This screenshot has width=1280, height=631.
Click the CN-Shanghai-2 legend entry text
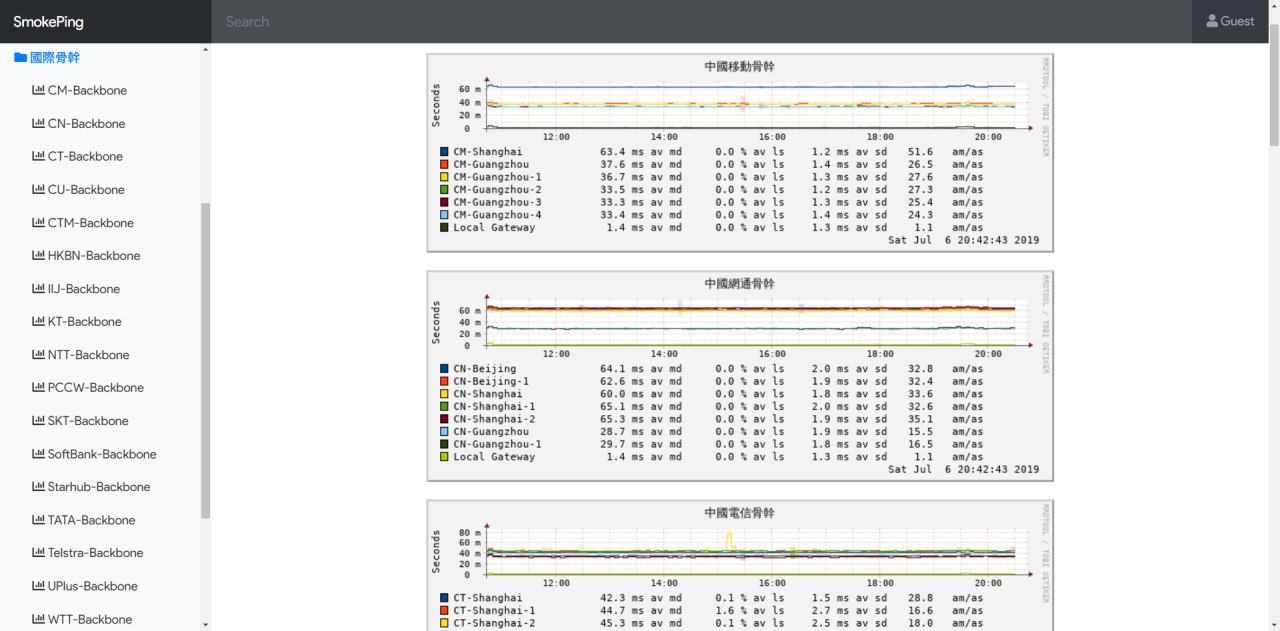click(494, 419)
